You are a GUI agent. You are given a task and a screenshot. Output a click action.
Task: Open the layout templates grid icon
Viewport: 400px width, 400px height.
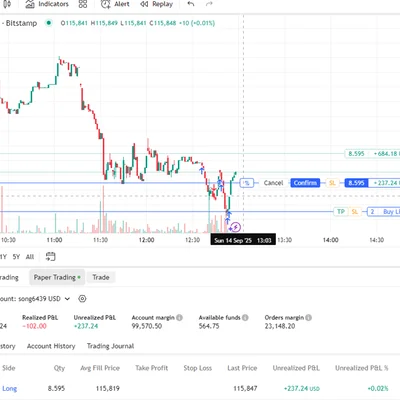coord(83,4)
